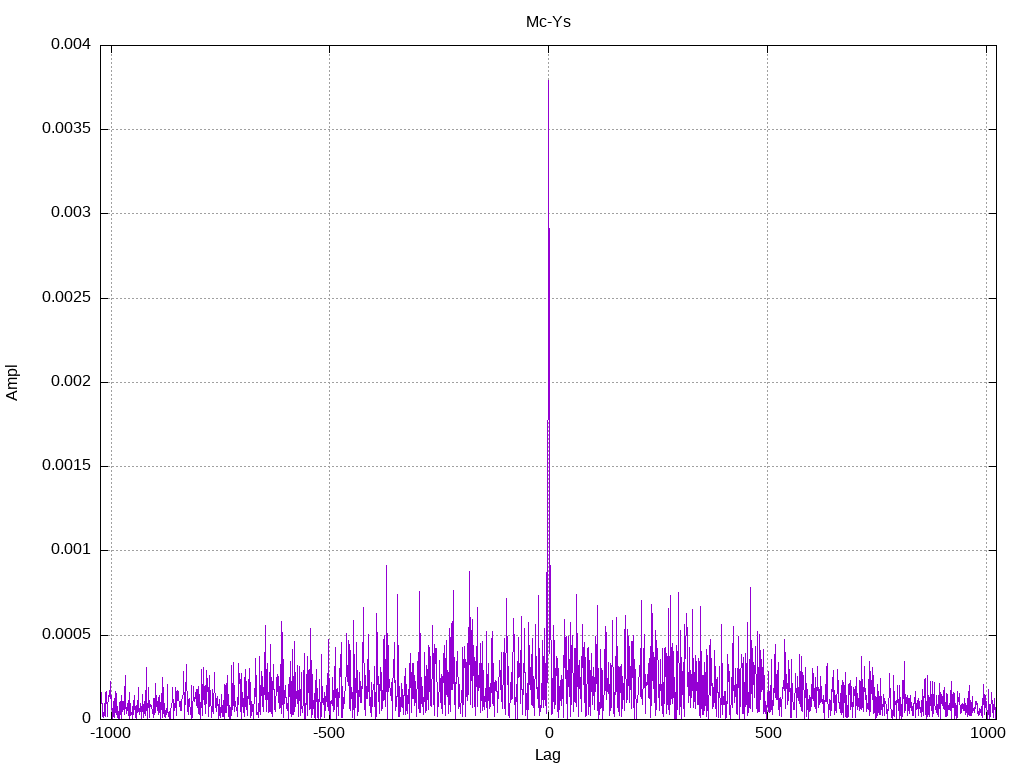Click the tip of the central peak
The width and height of the screenshot is (1024, 768).
point(548,80)
